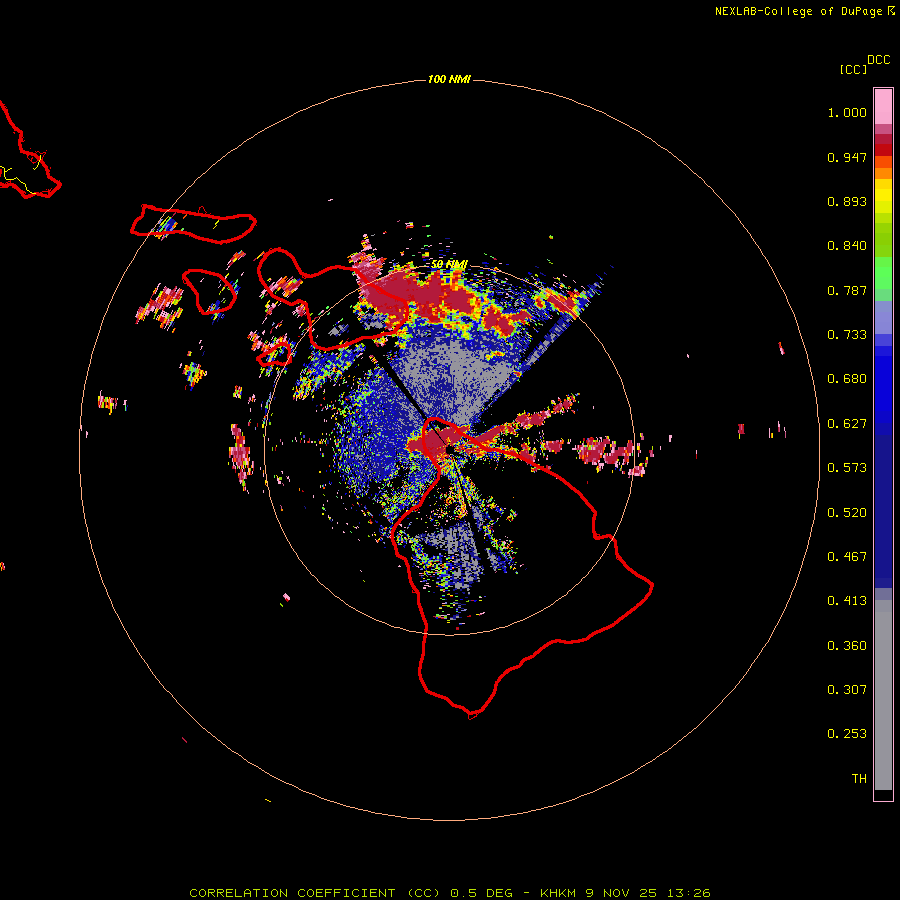Click the DCC label above the colorbar
900x900 pixels.
(879, 60)
